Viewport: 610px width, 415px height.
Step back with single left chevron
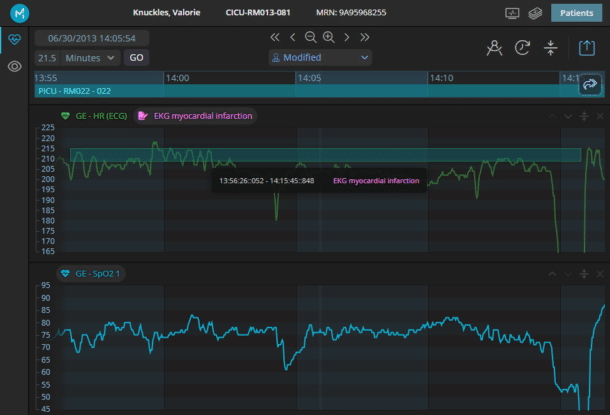pos(293,37)
